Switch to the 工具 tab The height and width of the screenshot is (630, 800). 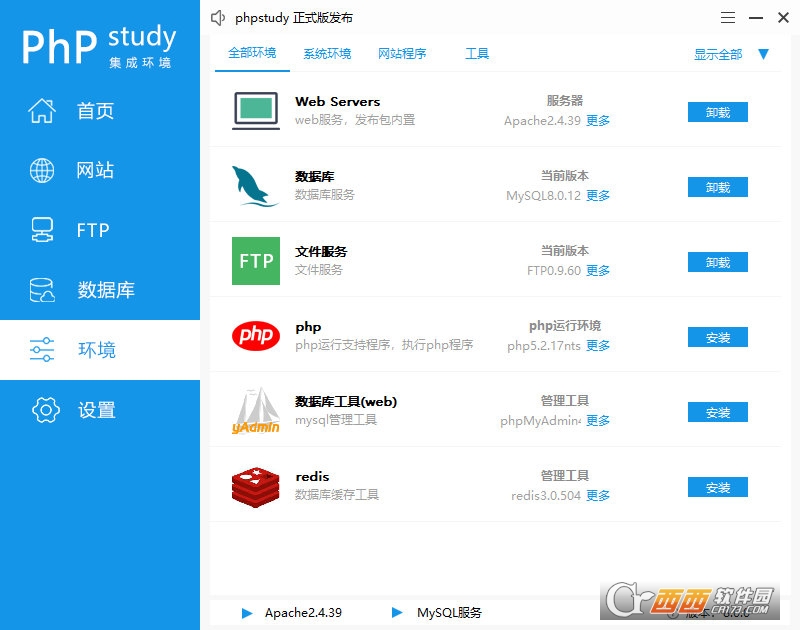pos(477,53)
